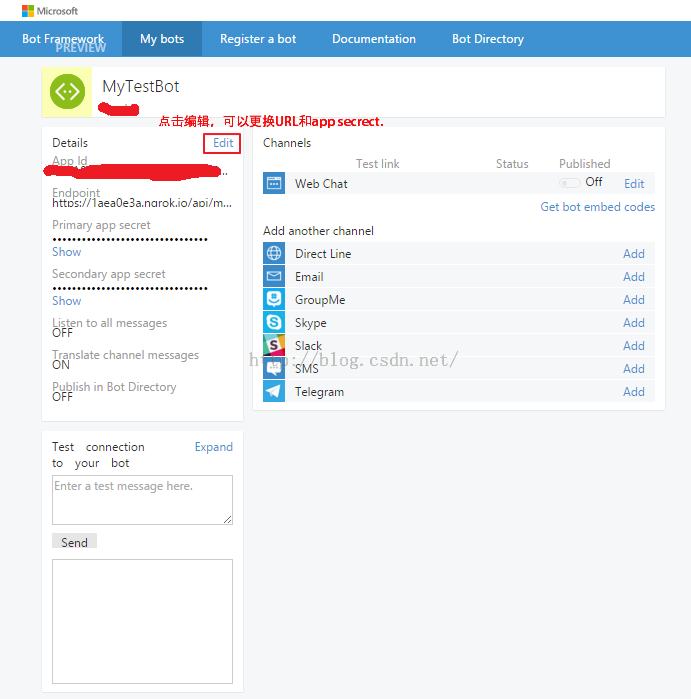The image size is (691, 699).
Task: Open the Documentation nav item
Action: (x=374, y=39)
